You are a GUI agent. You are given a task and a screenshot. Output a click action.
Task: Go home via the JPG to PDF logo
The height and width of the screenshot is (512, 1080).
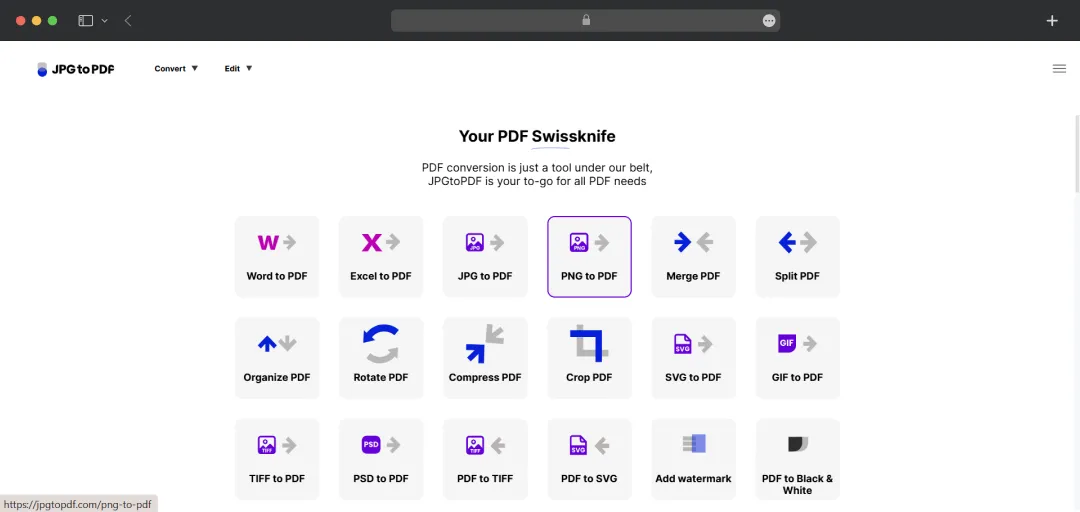76,69
